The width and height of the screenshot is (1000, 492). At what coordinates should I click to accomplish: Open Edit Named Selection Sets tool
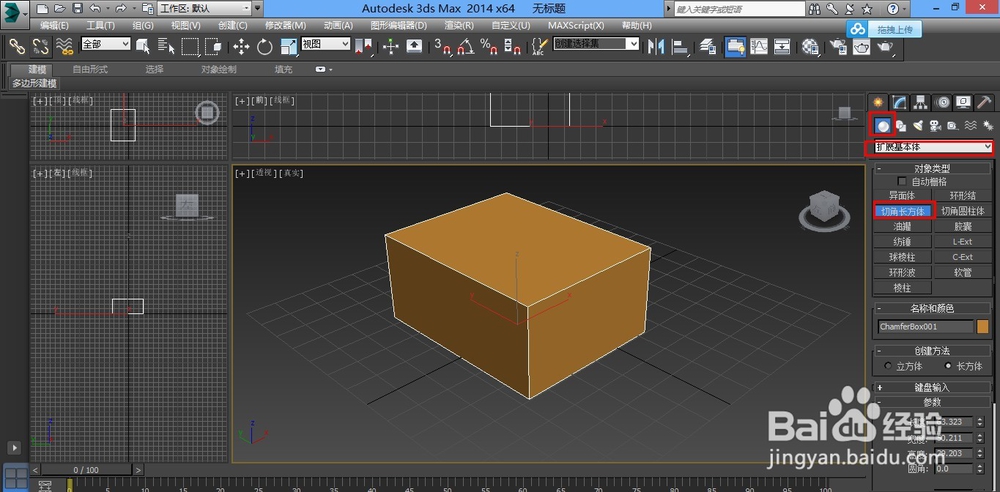(x=540, y=47)
